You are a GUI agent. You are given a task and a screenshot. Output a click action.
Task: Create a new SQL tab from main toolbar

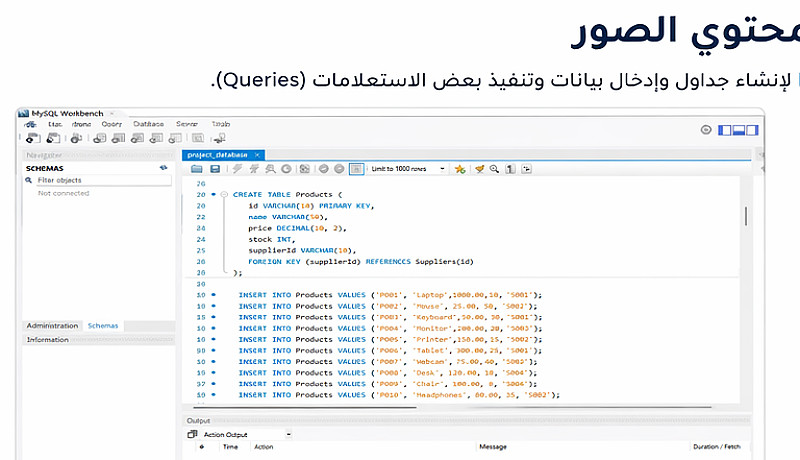pyautogui.click(x=33, y=138)
